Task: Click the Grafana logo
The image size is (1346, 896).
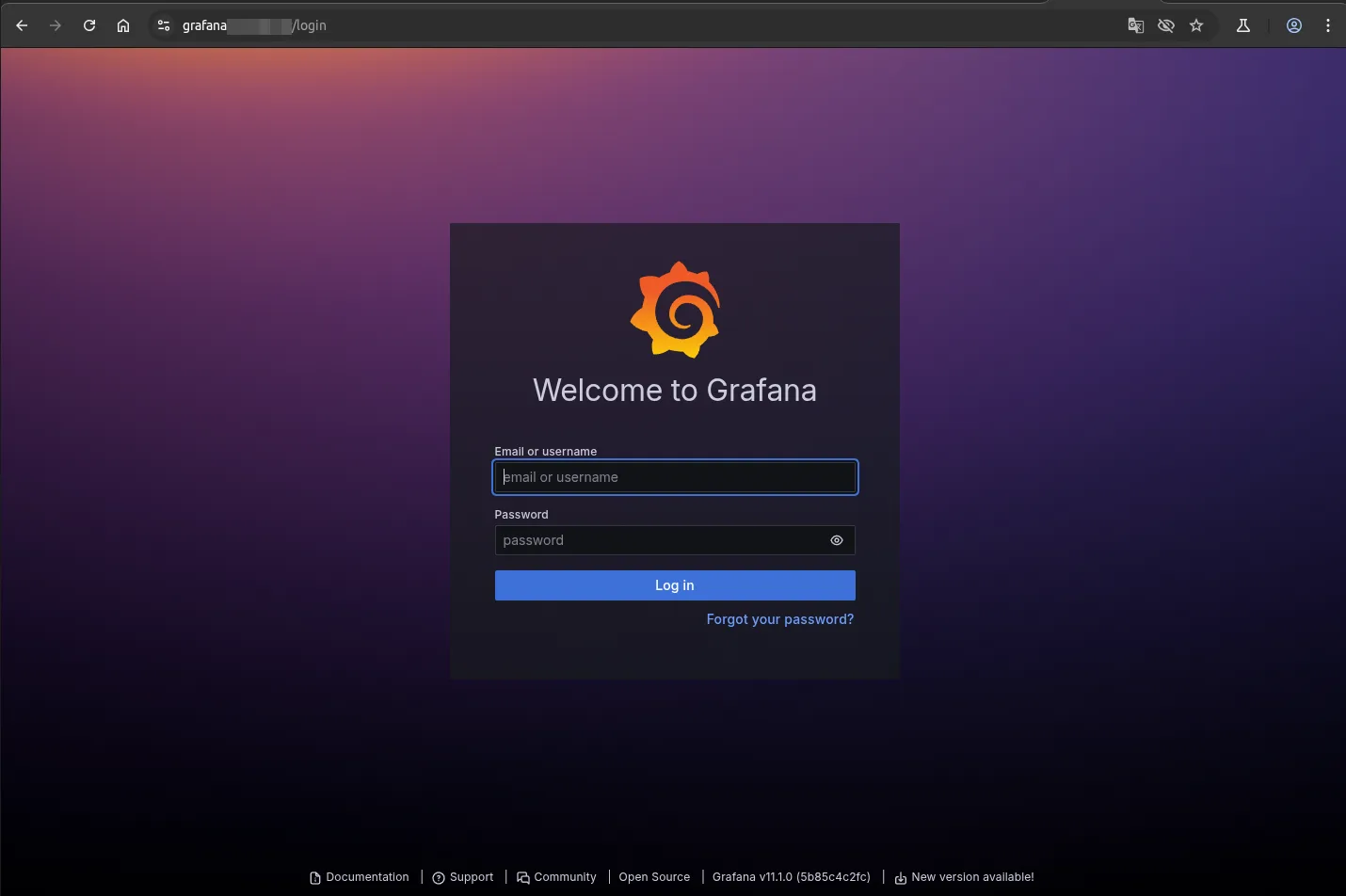Action: tap(675, 310)
